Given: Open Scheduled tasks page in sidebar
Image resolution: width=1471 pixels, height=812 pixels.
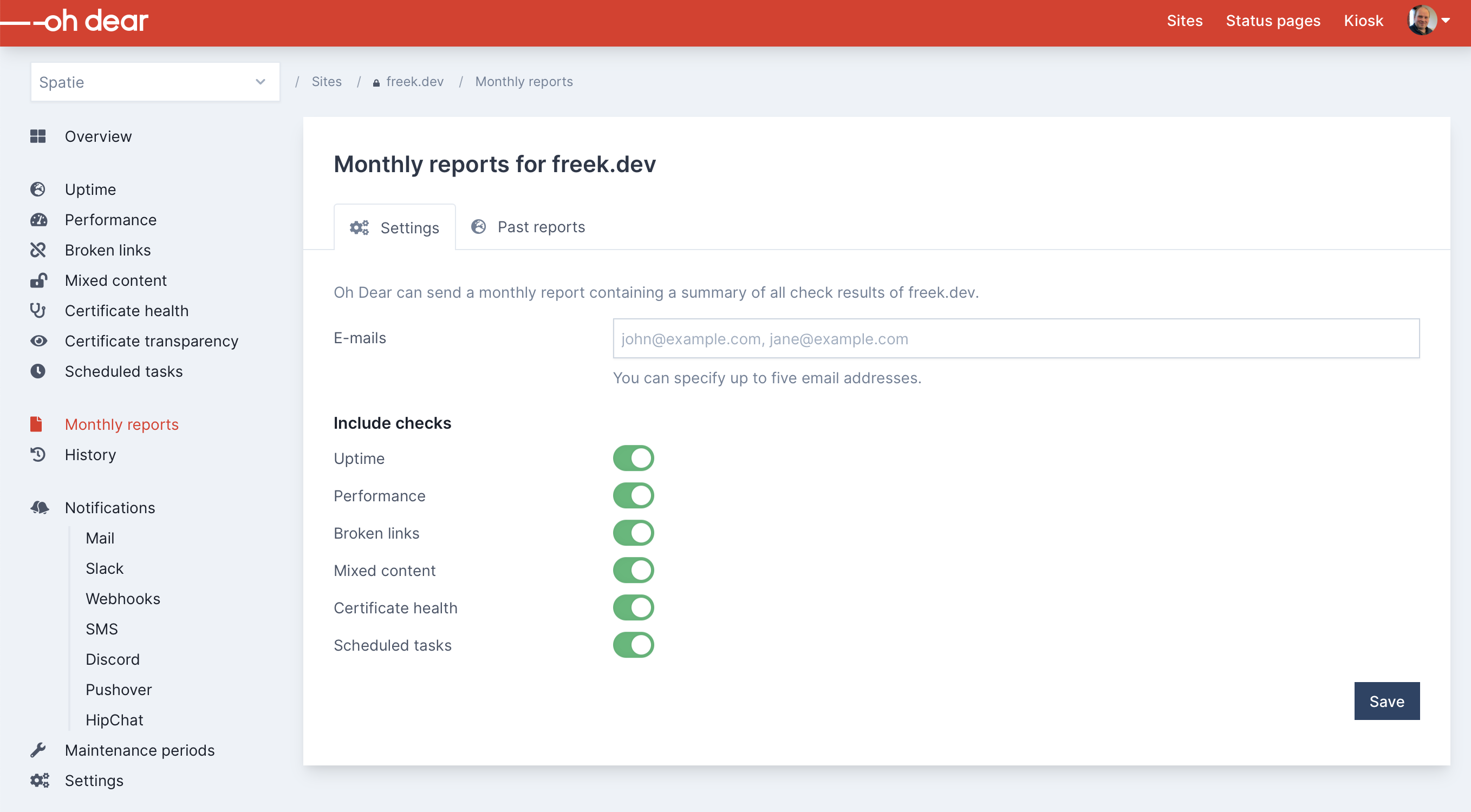Looking at the screenshot, I should pyautogui.click(x=124, y=371).
